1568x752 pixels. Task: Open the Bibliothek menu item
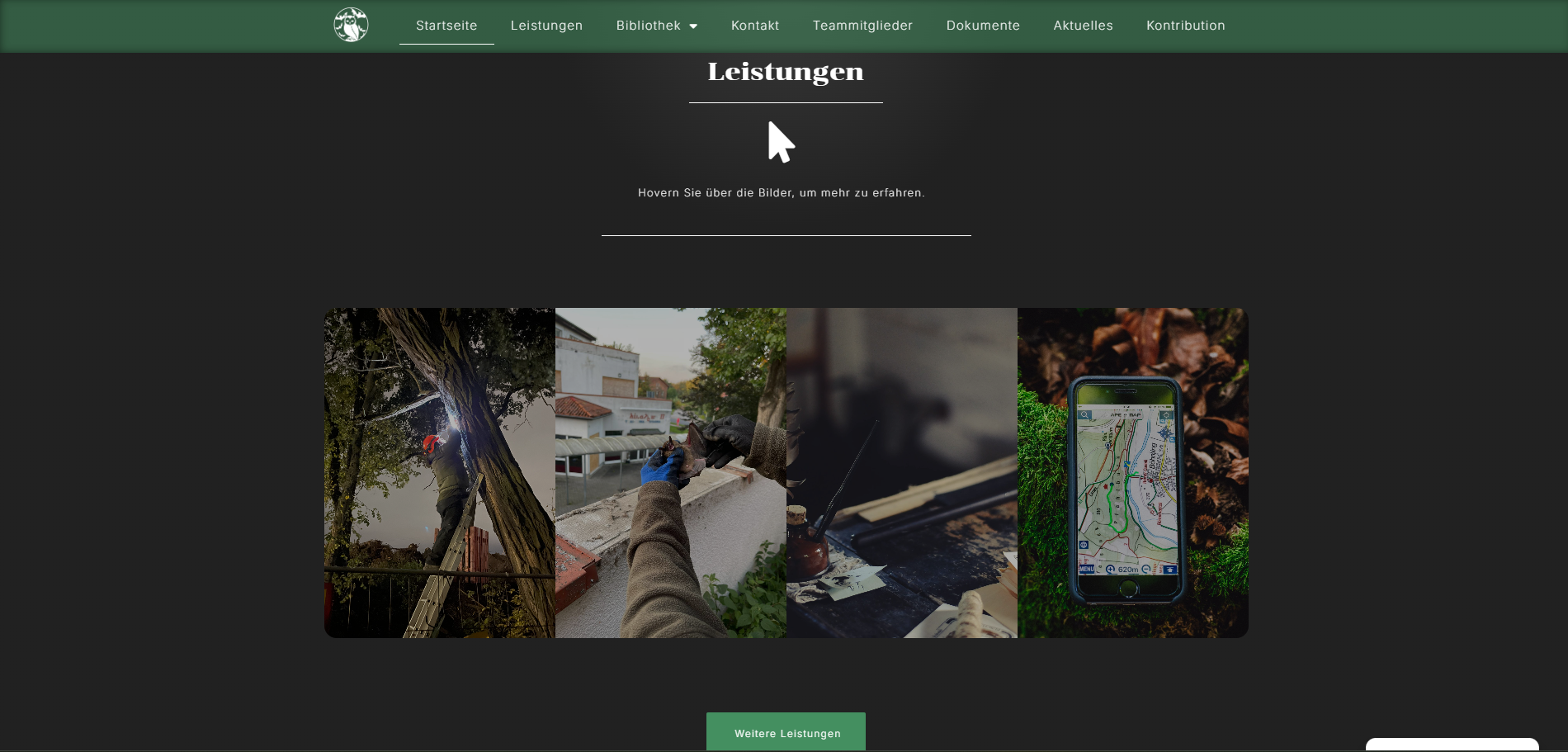(648, 26)
